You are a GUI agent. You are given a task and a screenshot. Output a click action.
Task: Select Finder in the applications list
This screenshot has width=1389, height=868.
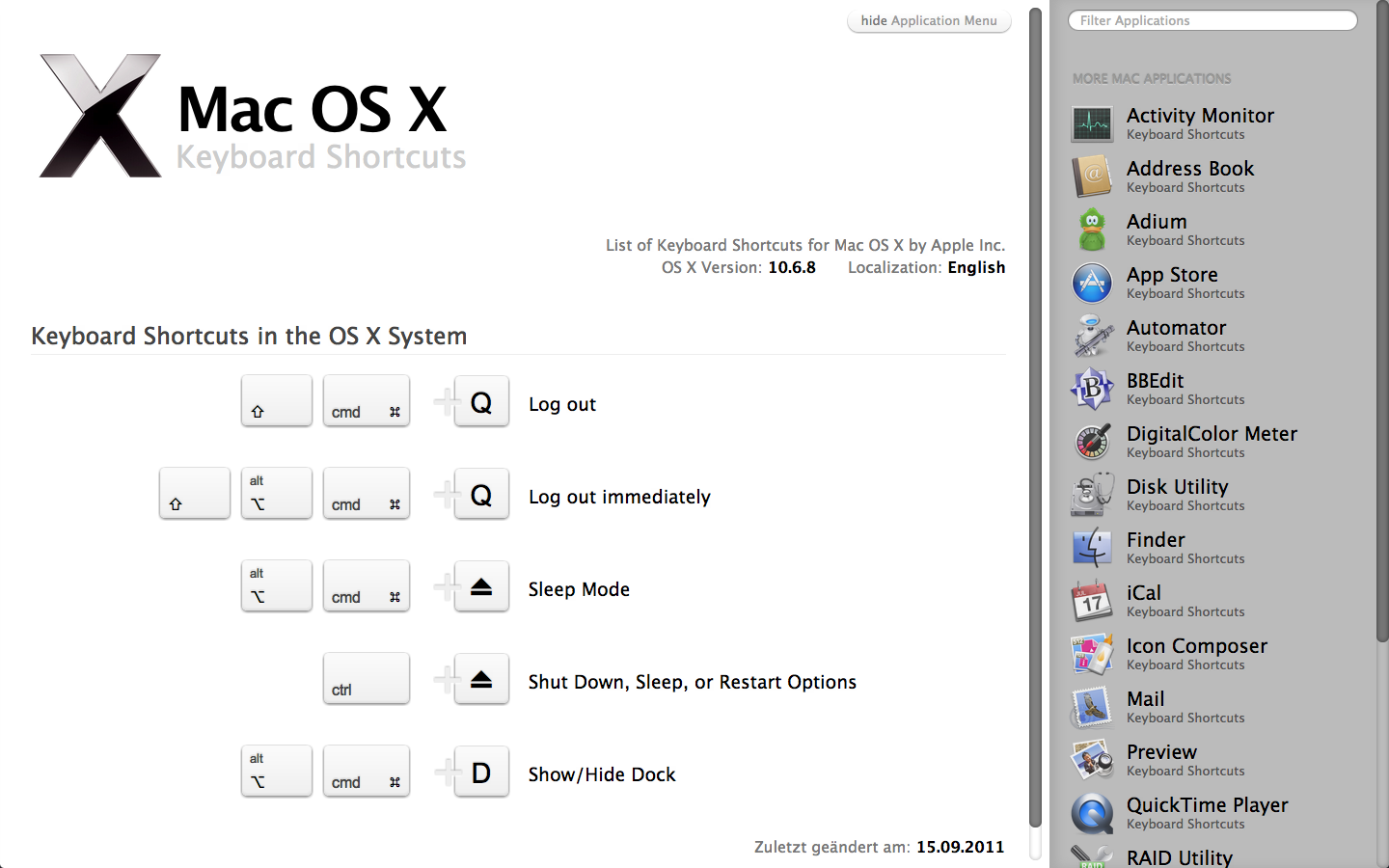point(1185,548)
